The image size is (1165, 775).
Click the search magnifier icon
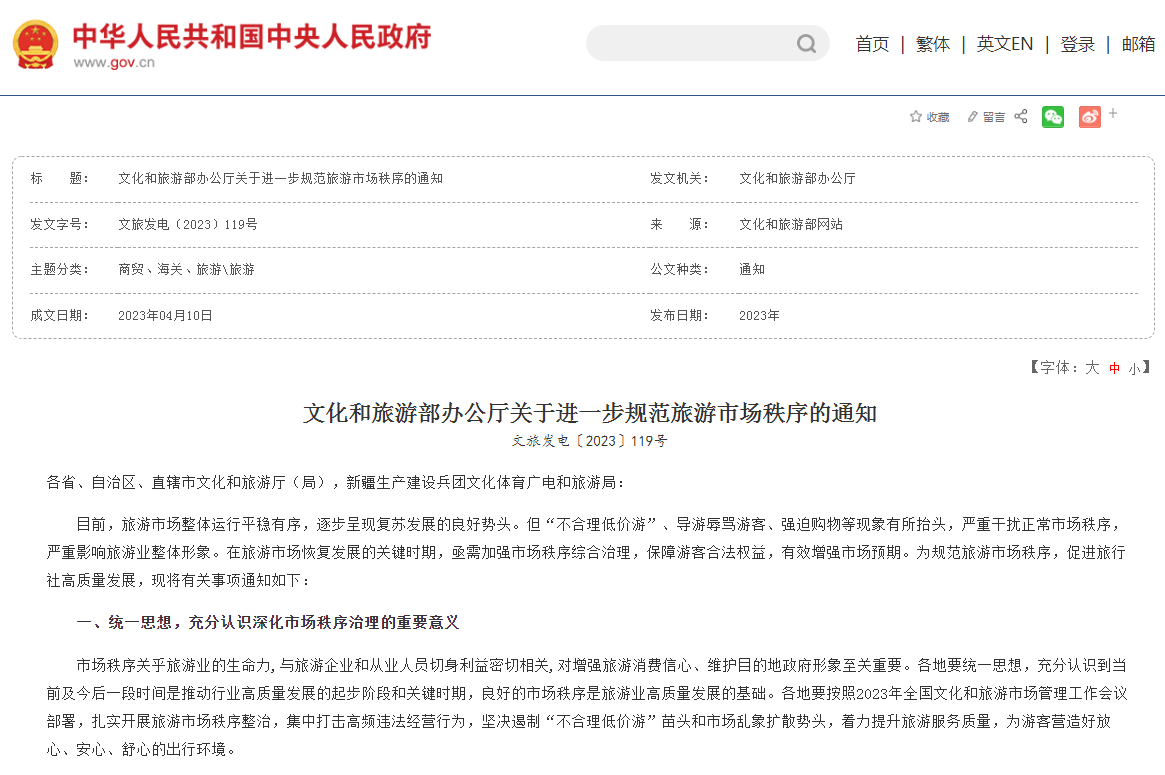coord(806,43)
